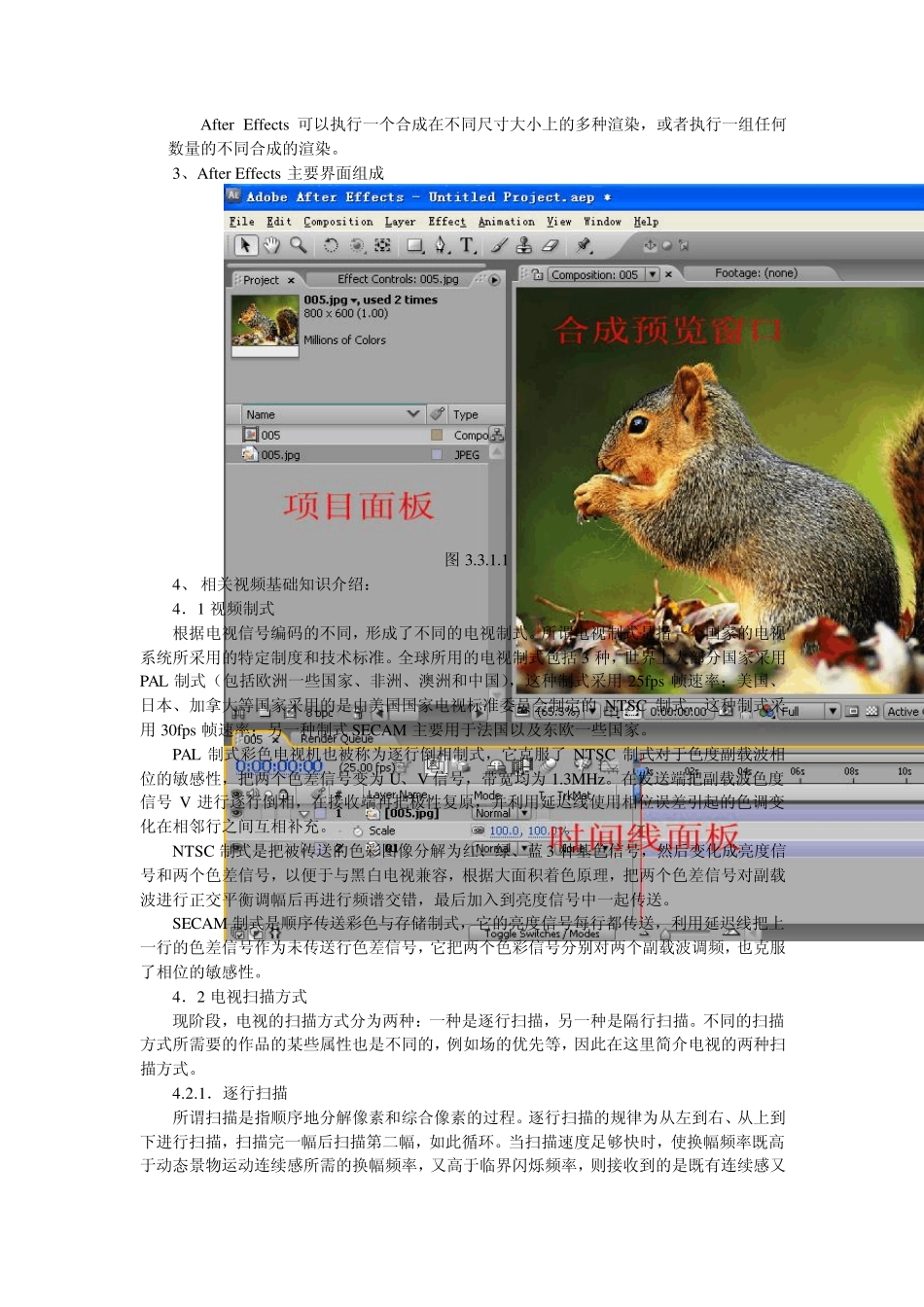Click the view axis mode icon

(x=683, y=245)
